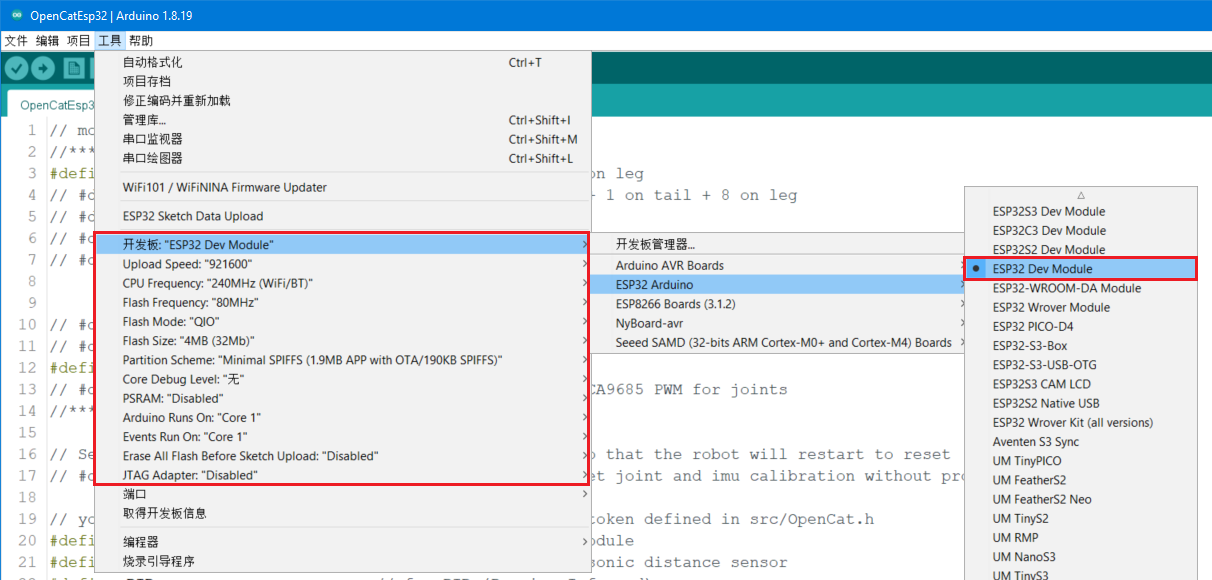This screenshot has height=580, width=1212.
Task: Expand the 编程器 programmer submenu
Action: 342,542
